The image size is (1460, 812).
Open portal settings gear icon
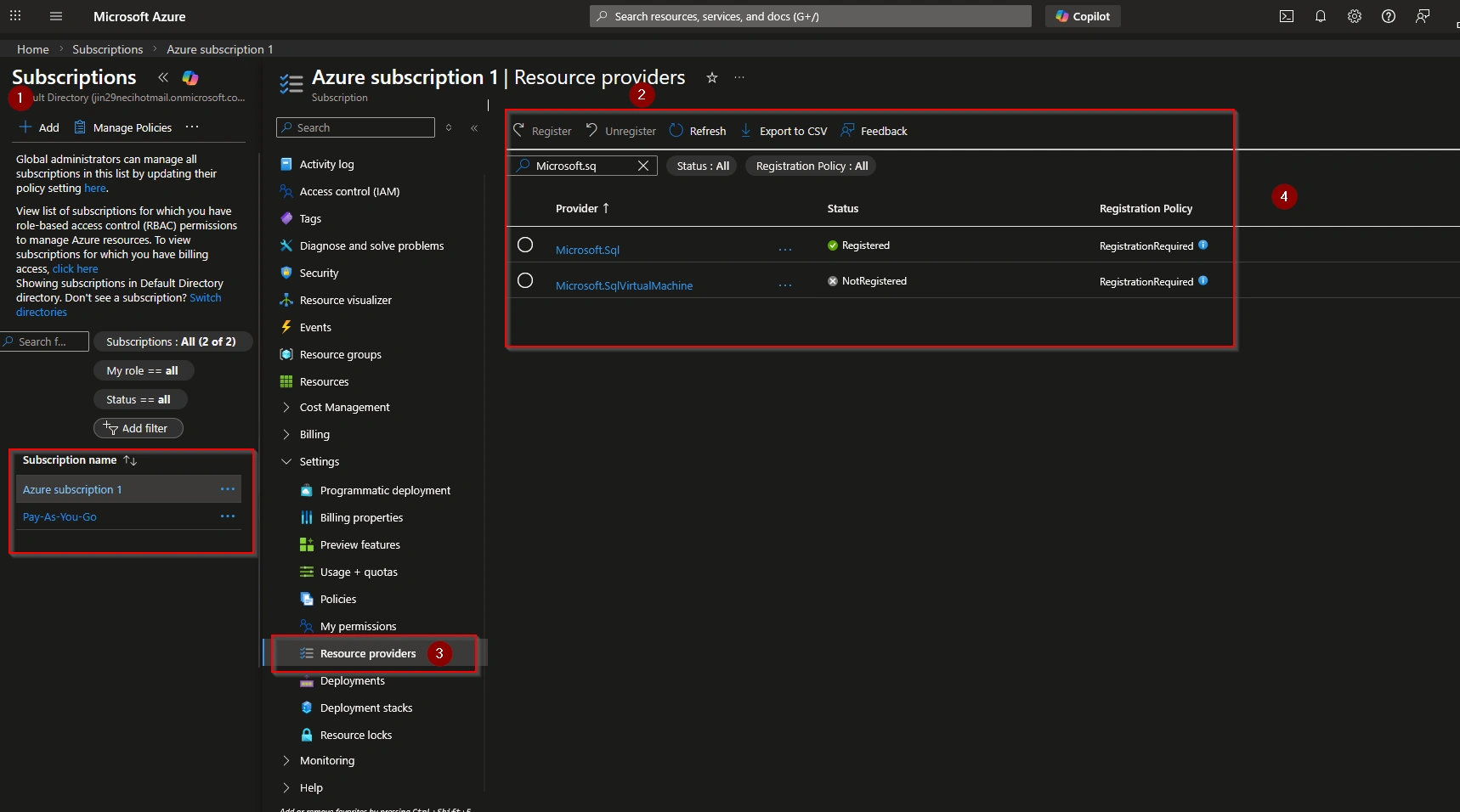point(1355,16)
